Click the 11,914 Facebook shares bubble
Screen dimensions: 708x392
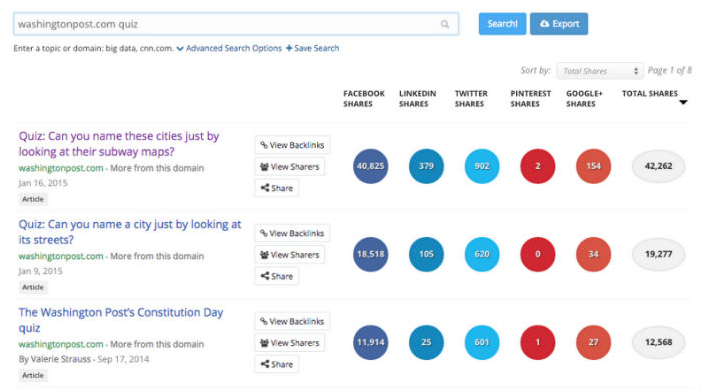[x=370, y=342]
